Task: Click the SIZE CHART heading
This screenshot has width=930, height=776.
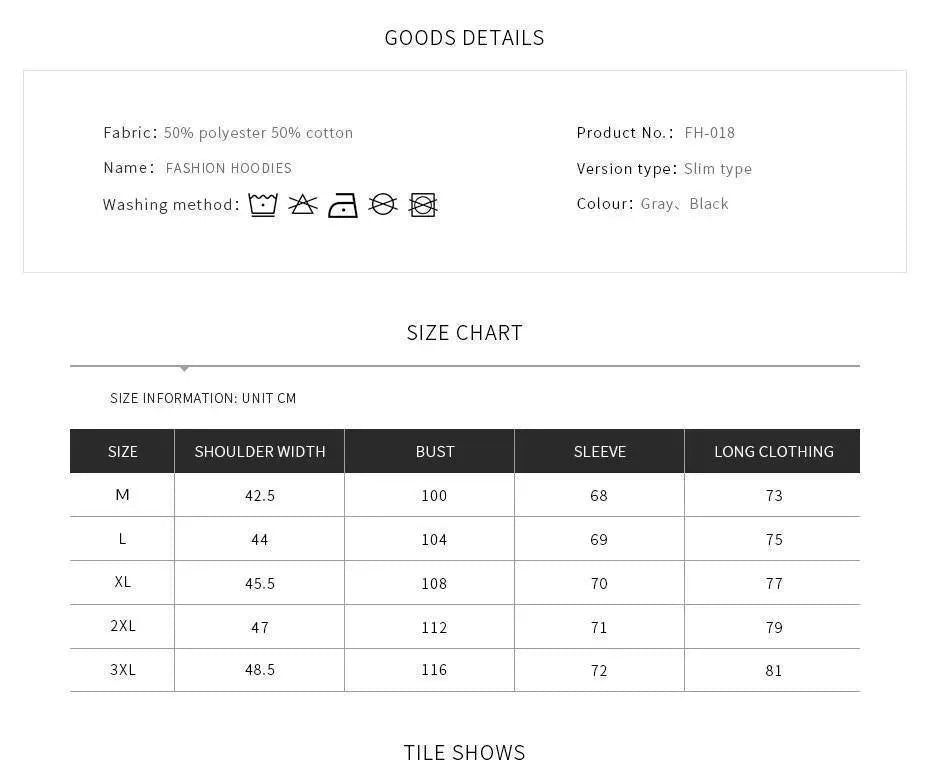Action: pyautogui.click(x=465, y=333)
